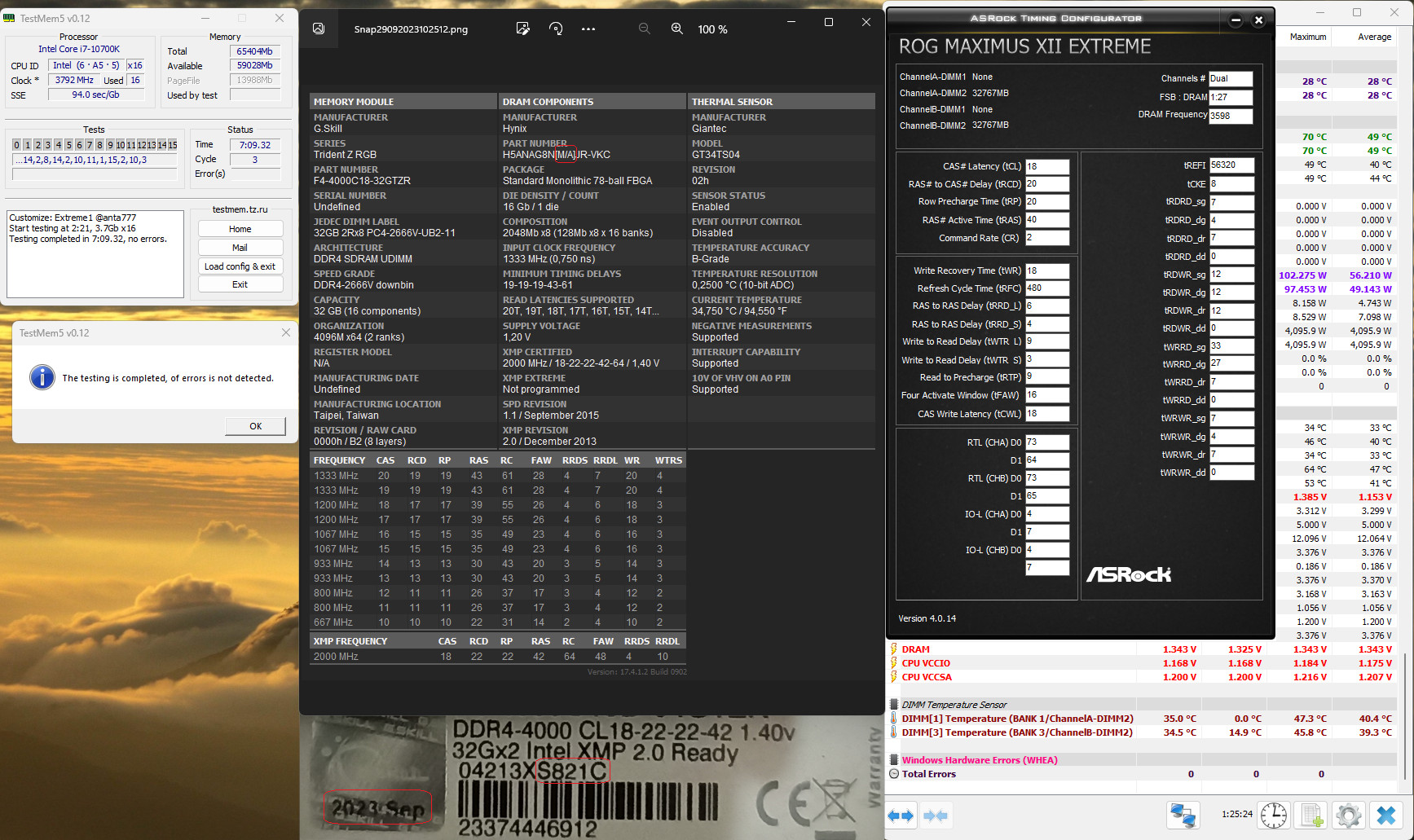Click the CAS# Latency (tCL) value field
The image size is (1414, 840).
[x=1046, y=166]
